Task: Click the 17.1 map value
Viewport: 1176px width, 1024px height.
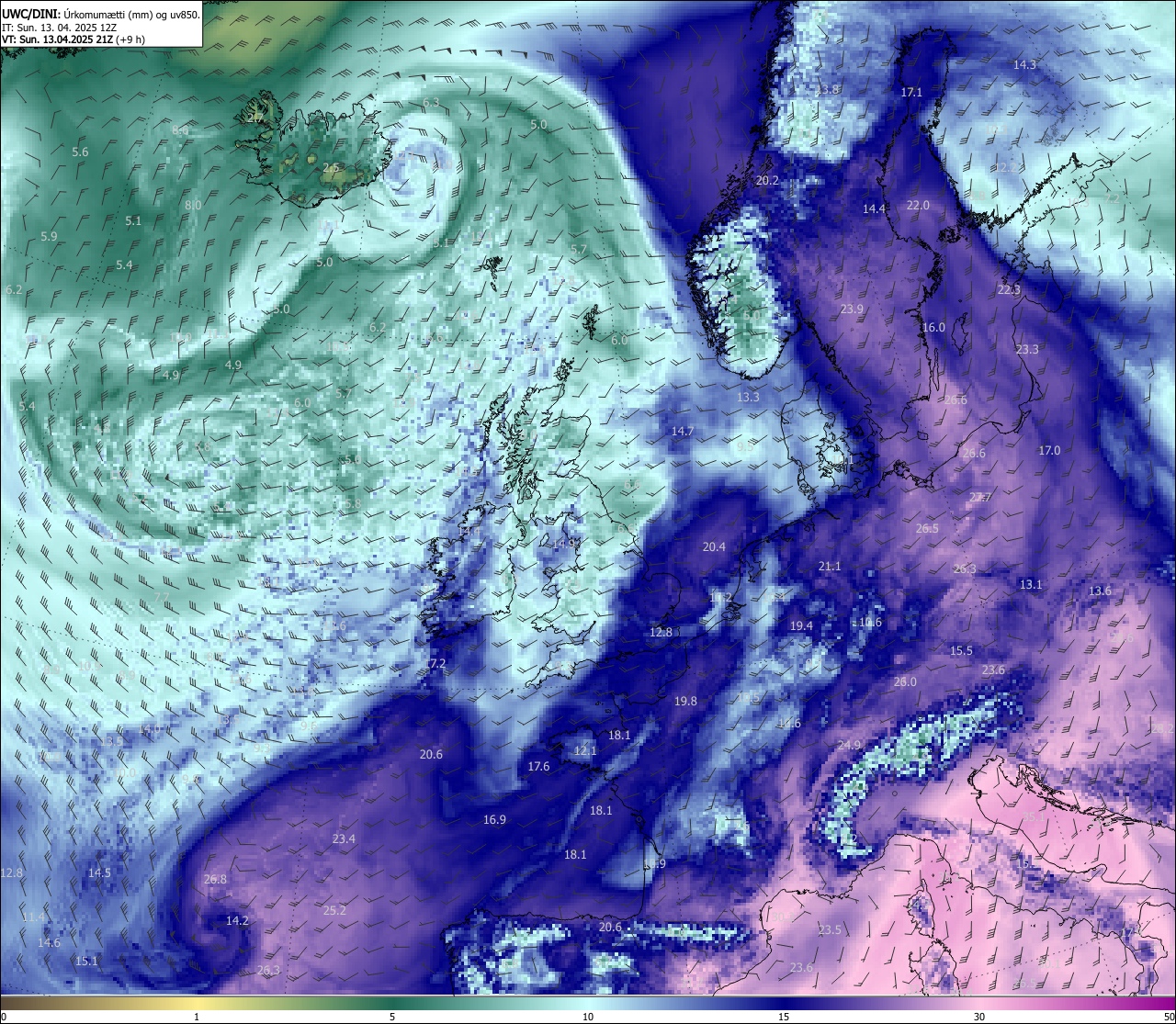Action: click(x=910, y=93)
